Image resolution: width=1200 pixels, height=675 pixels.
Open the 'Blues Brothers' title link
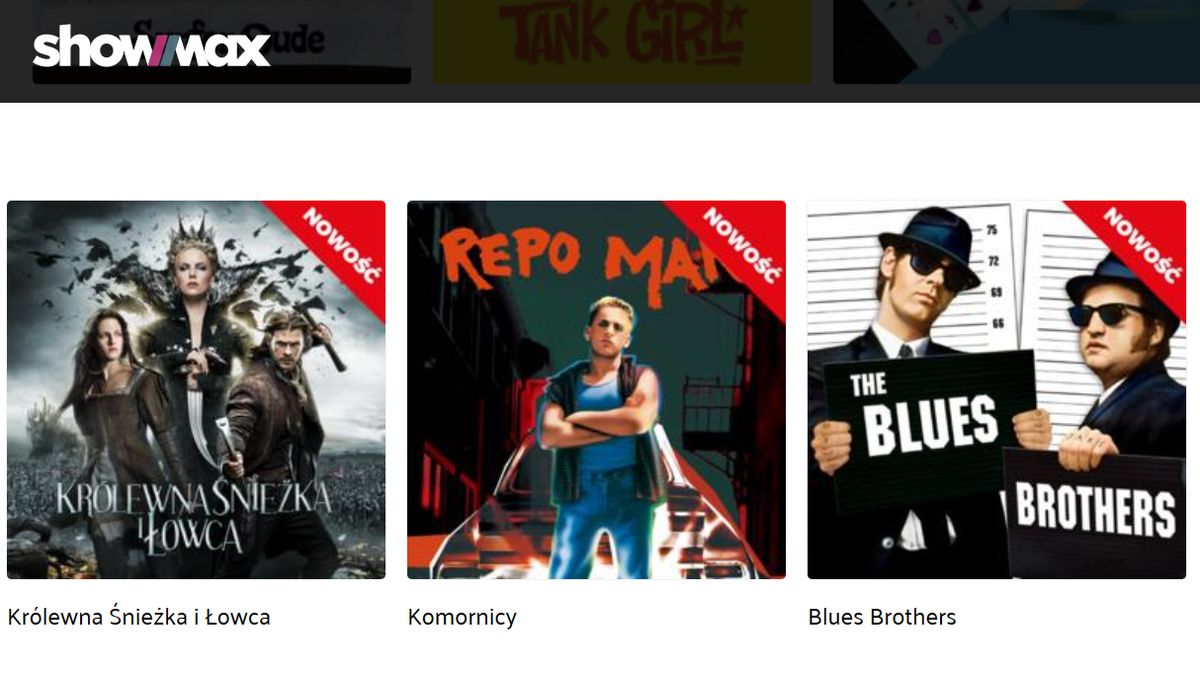coord(882,617)
